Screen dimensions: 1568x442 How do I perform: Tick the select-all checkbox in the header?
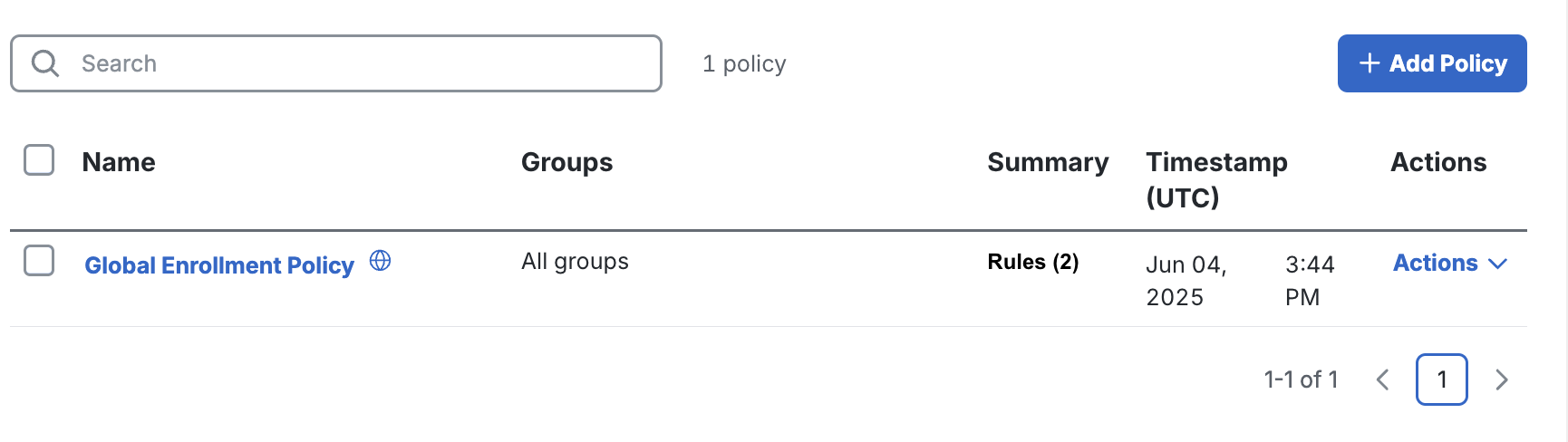pos(39,160)
